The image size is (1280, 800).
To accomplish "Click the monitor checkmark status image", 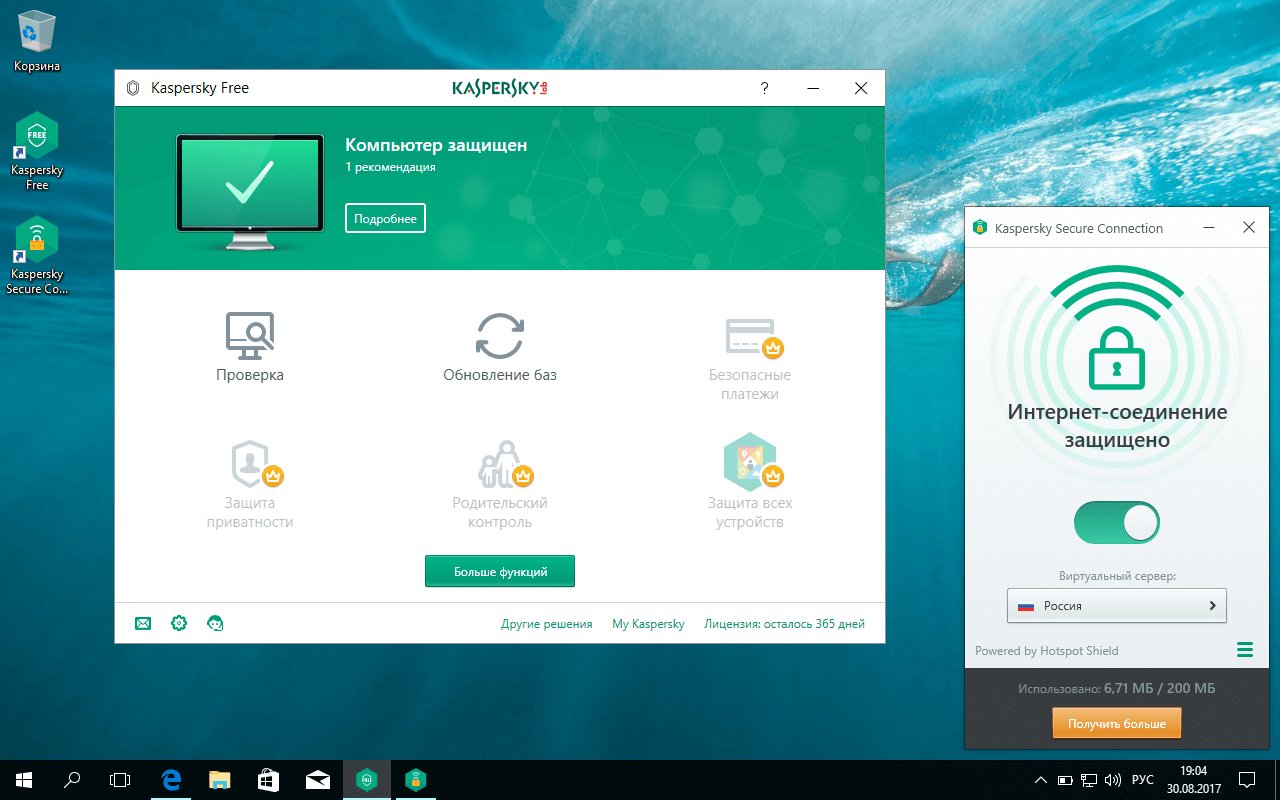I will (x=250, y=192).
